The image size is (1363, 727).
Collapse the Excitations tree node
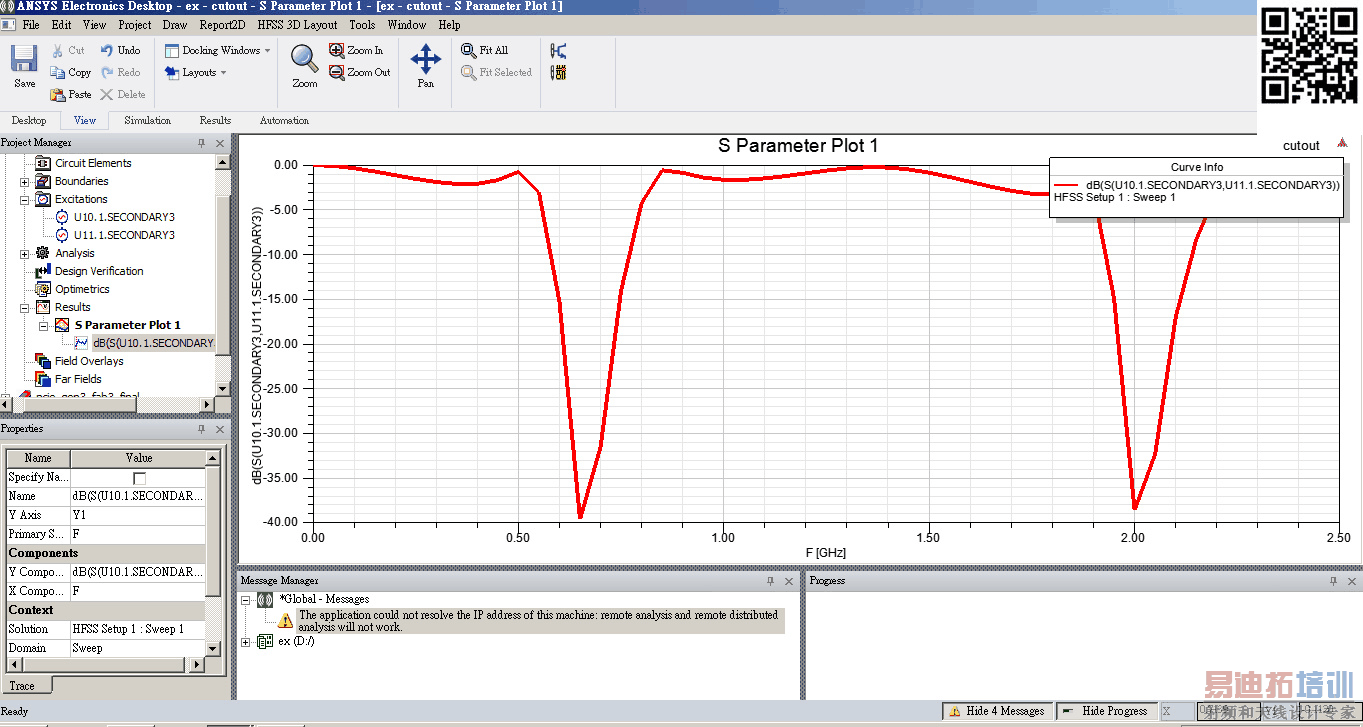coord(24,200)
